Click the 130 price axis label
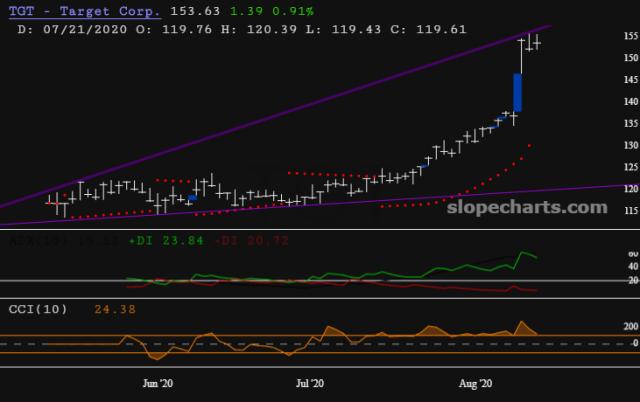This screenshot has width=640, height=402. pos(631,145)
